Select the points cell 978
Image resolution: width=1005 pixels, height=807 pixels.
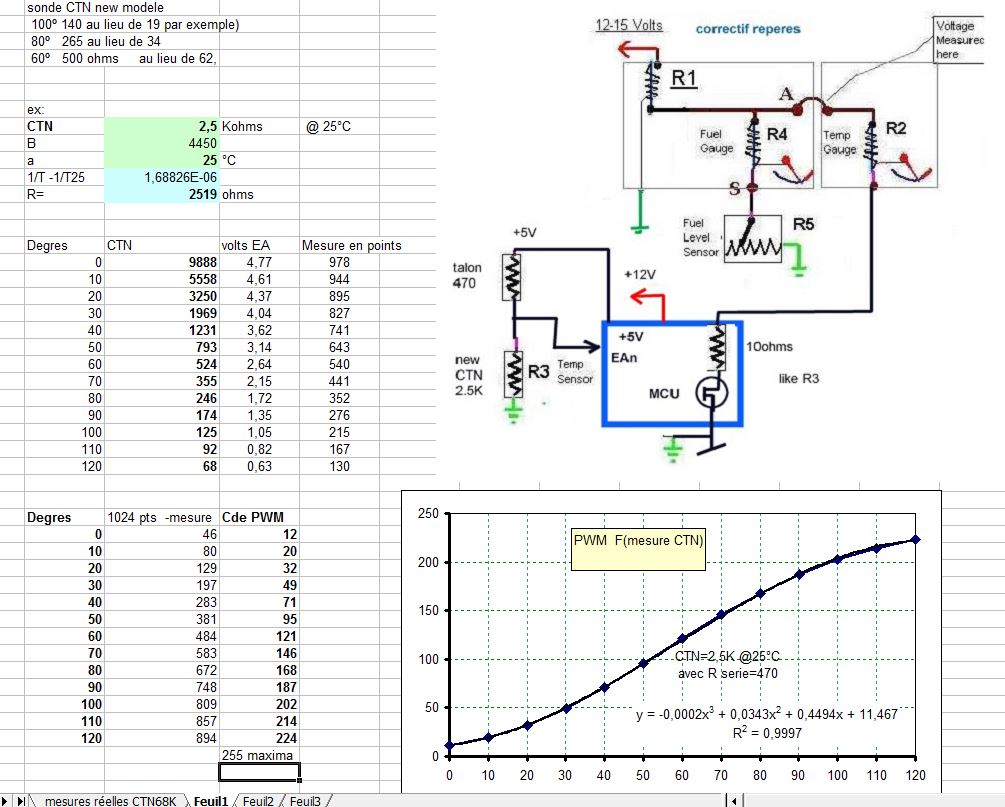coord(339,262)
